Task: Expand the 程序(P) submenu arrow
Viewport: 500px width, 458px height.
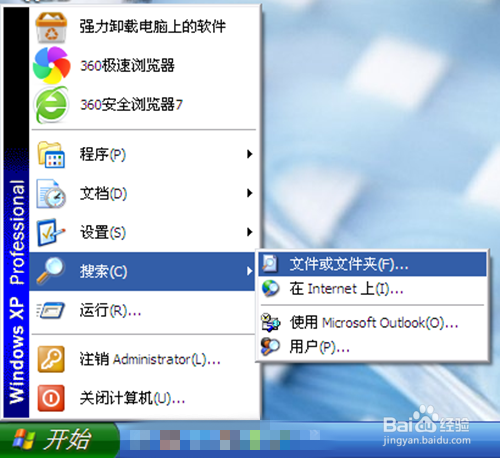Action: [x=249, y=154]
